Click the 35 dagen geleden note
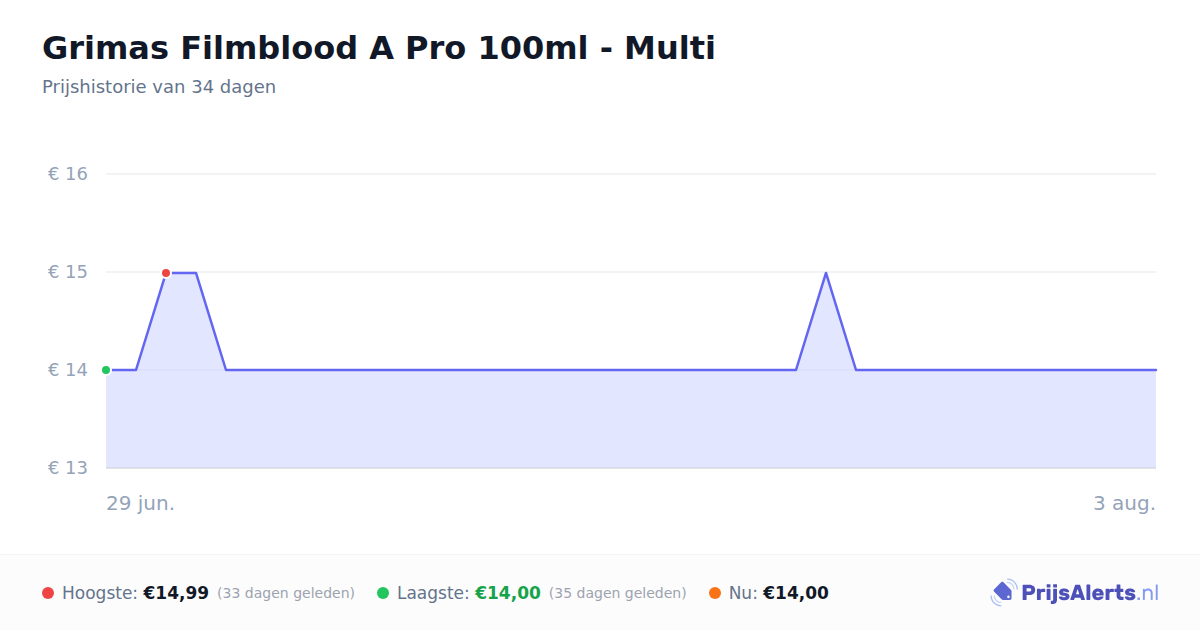 coord(618,593)
